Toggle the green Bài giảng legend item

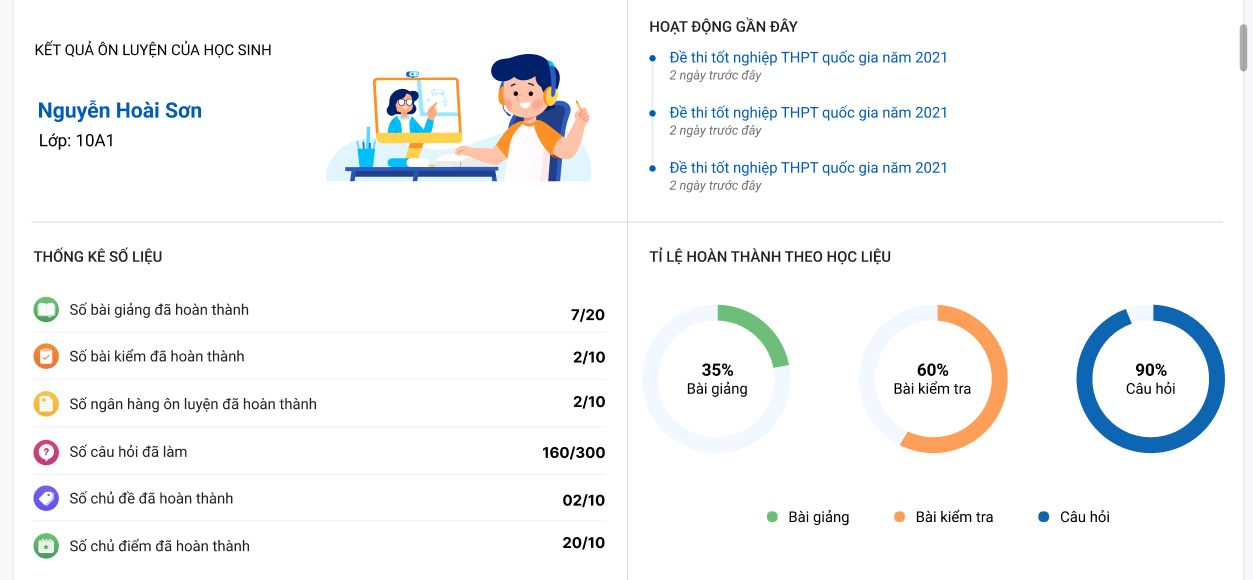pyautogui.click(x=808, y=517)
